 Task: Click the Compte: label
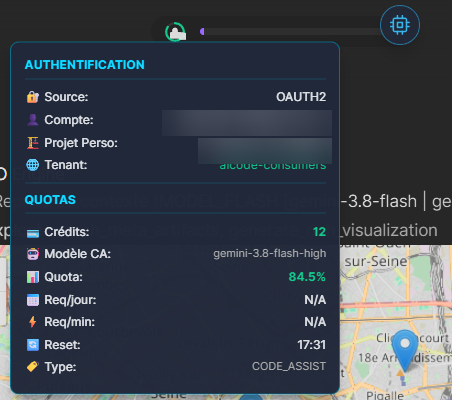(69, 120)
